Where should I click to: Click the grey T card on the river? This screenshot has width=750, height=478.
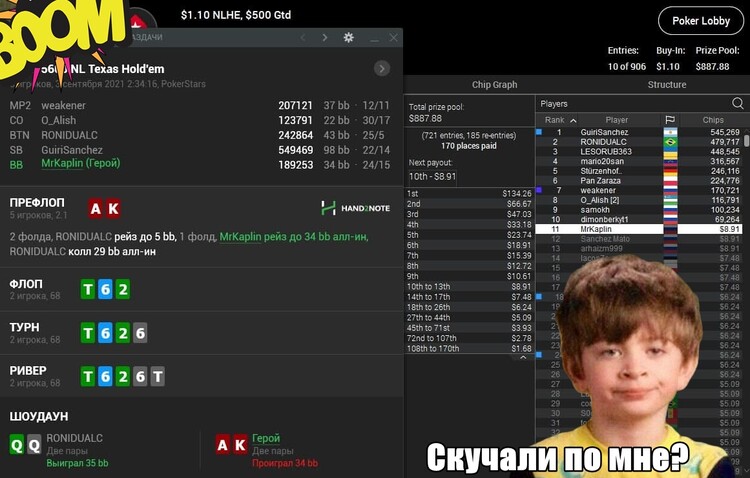click(x=158, y=377)
